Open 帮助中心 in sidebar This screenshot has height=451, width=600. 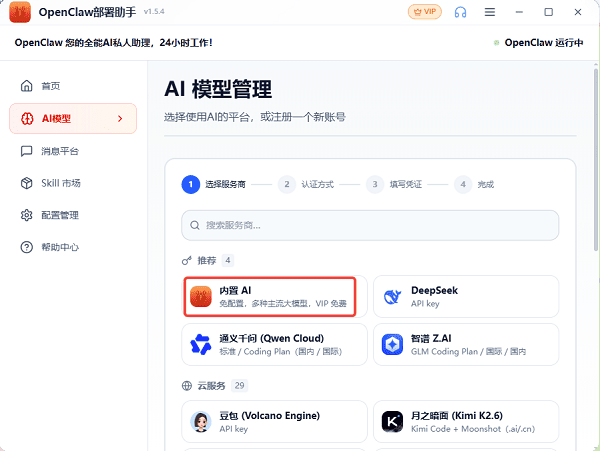pos(73,247)
